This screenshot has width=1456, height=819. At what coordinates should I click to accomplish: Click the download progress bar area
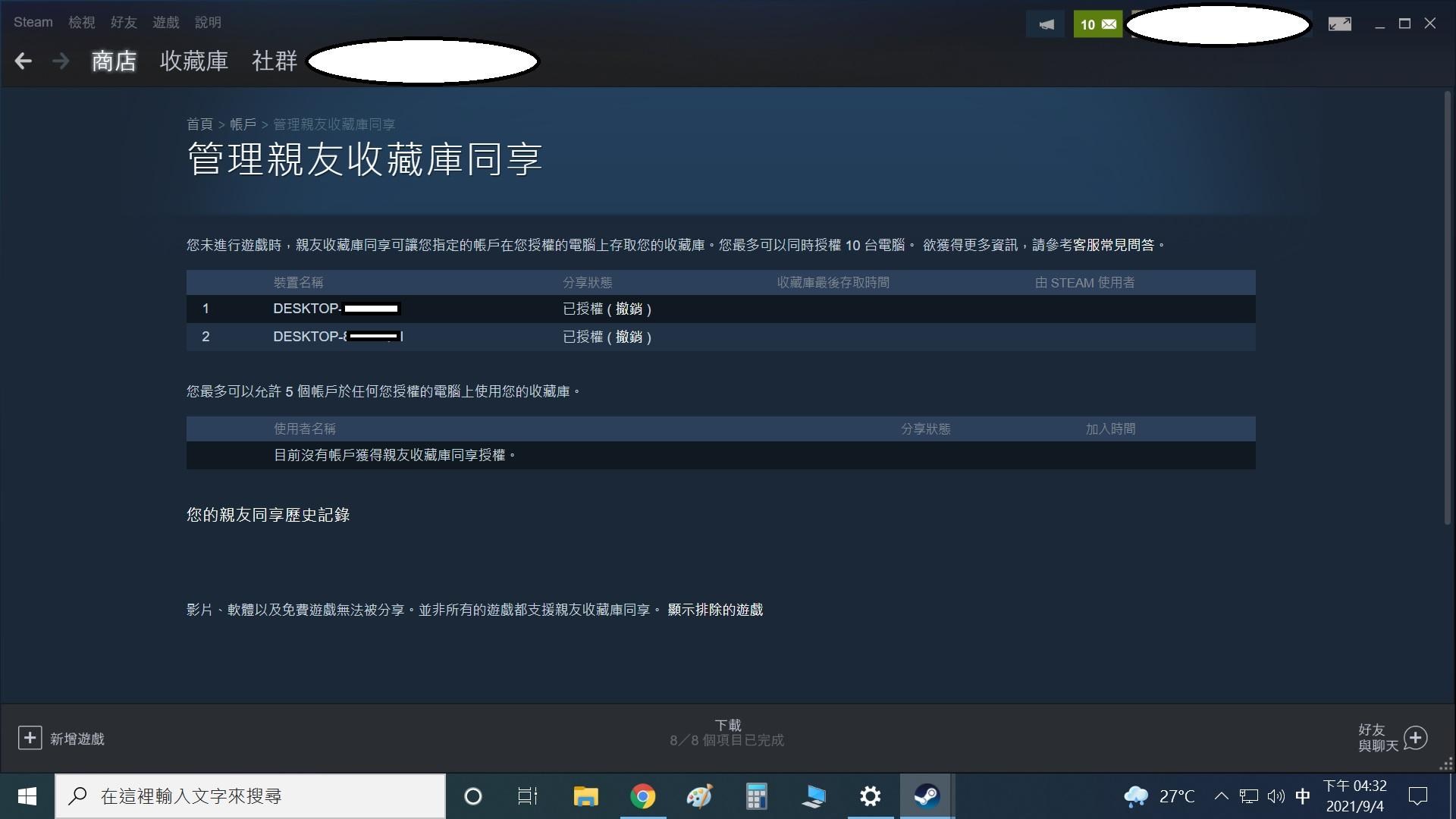click(x=727, y=731)
